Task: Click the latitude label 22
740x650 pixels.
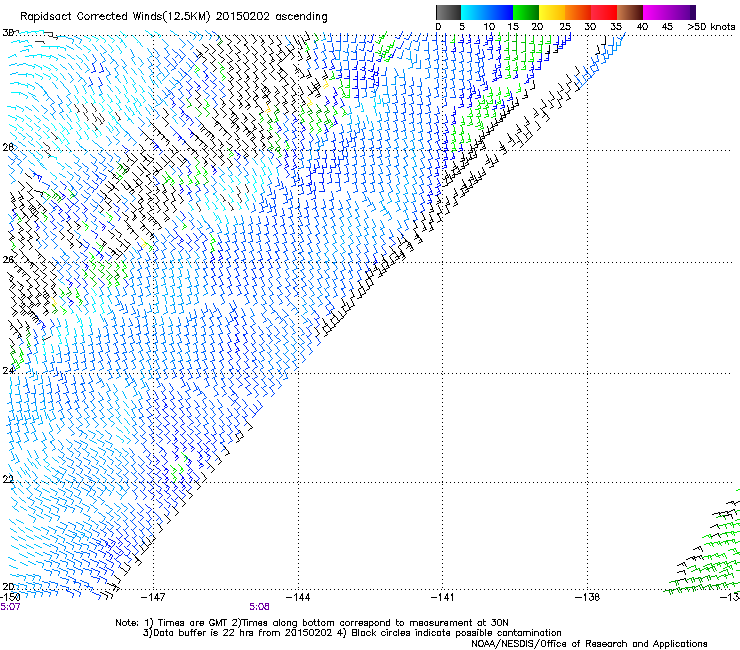Action: coord(8,480)
